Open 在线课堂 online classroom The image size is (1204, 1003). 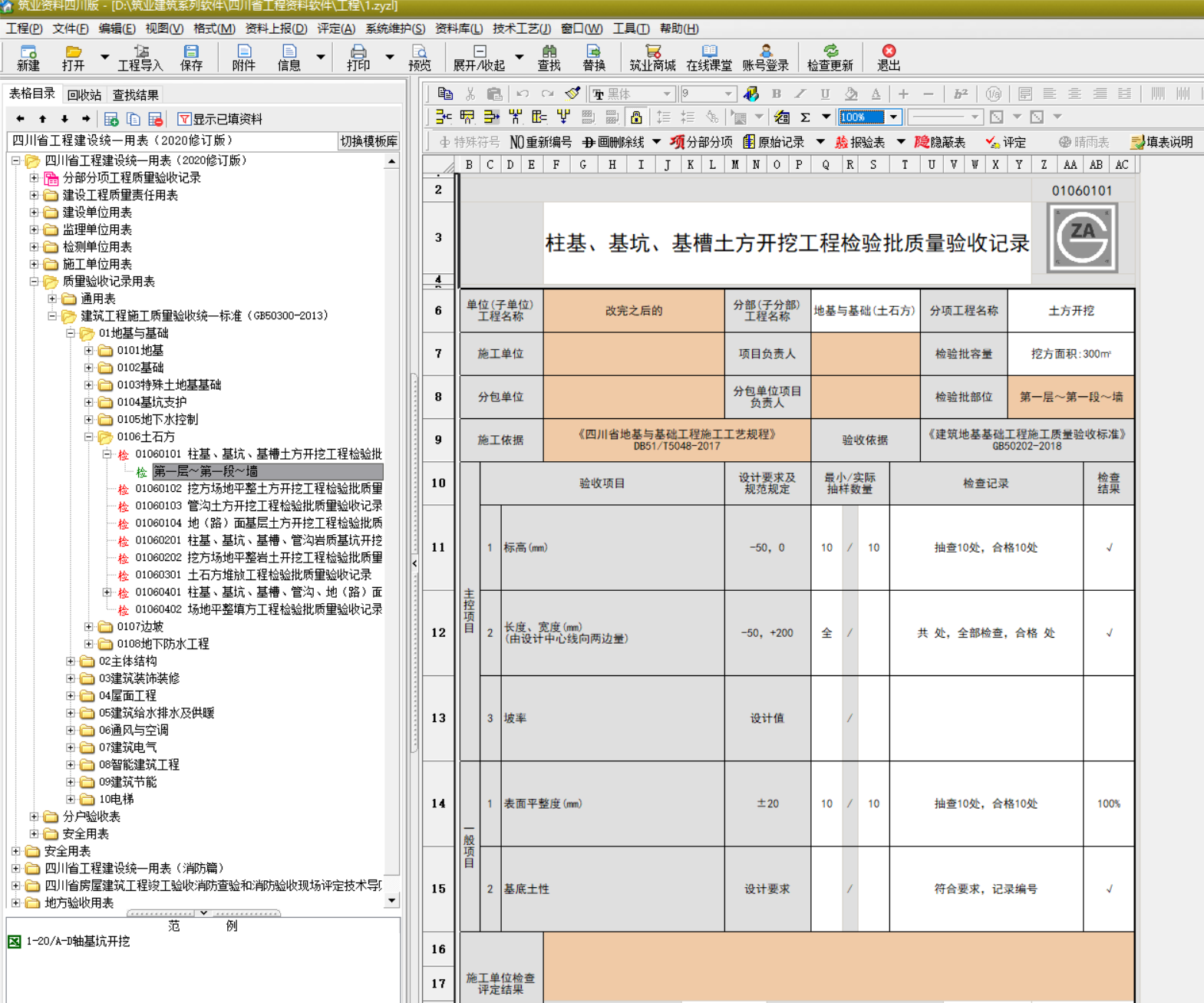coord(709,58)
